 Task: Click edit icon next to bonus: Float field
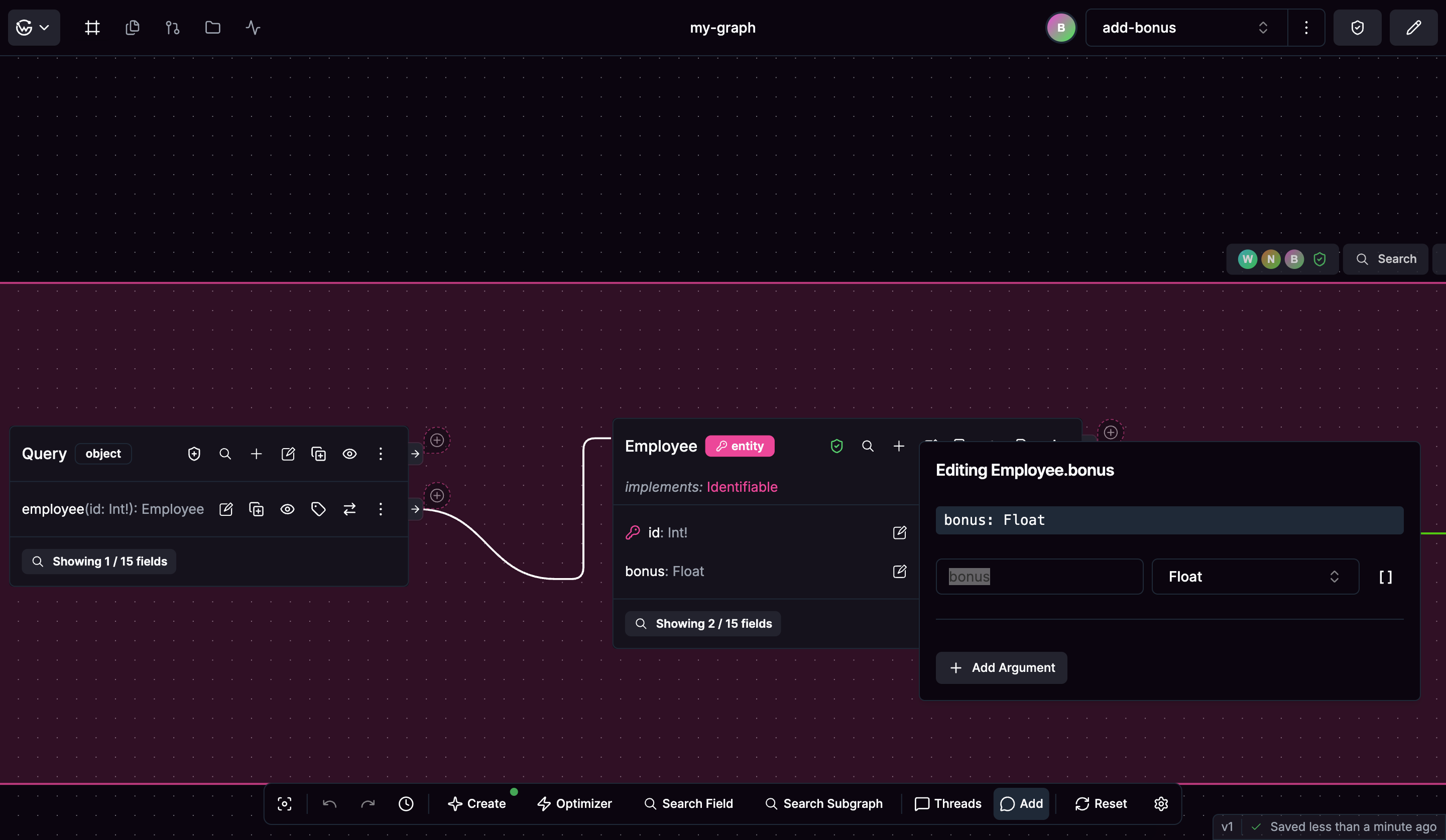[x=899, y=571]
